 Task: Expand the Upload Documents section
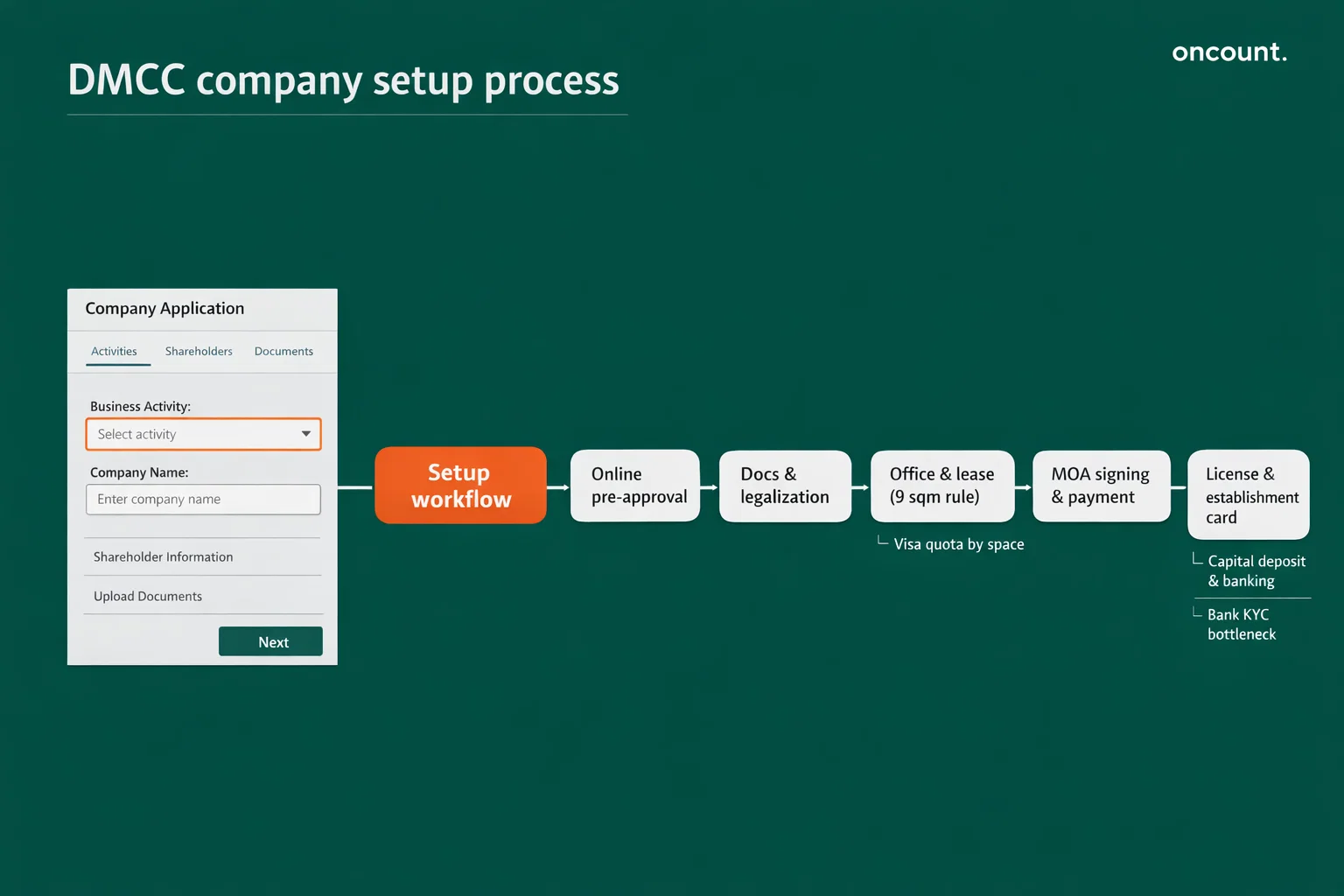coord(148,596)
